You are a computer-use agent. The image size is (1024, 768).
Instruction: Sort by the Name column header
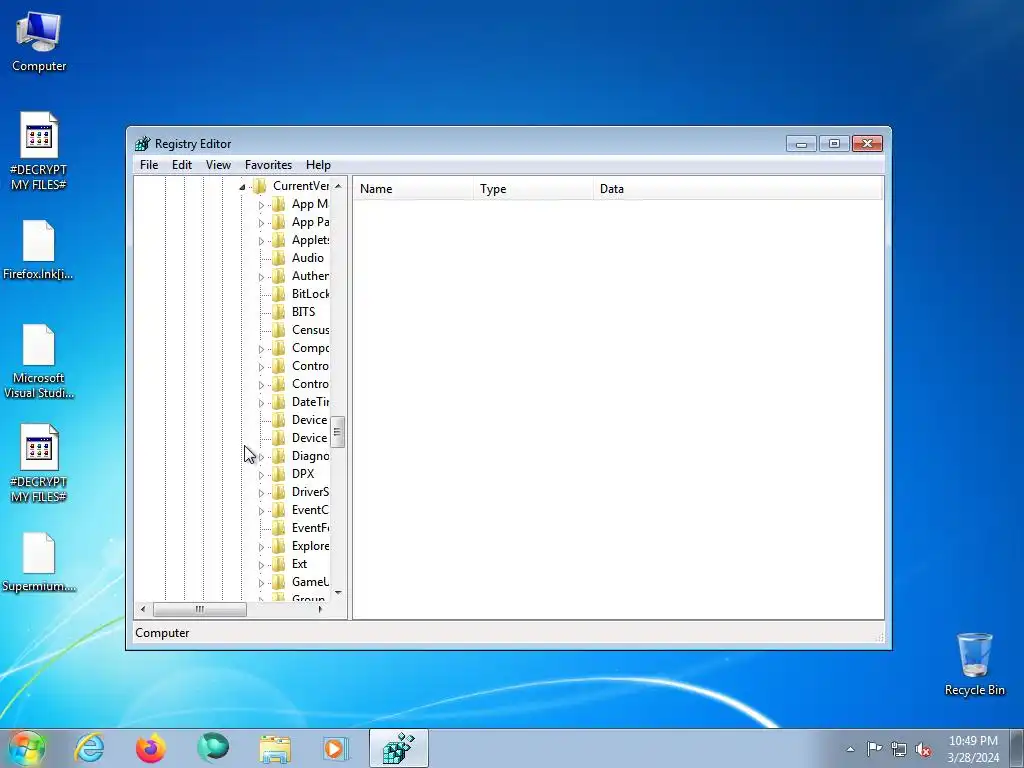413,189
